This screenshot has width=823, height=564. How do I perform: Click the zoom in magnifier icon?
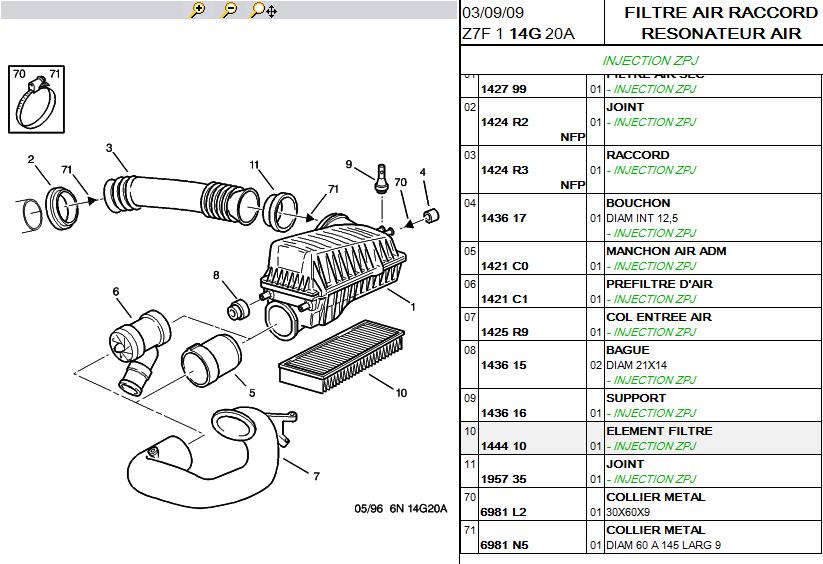[x=197, y=11]
